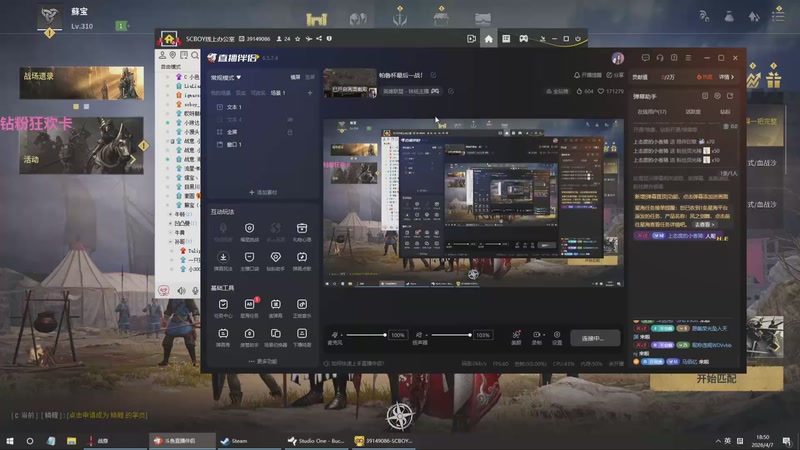Select 竖屏 portrait tab
Viewport: 800px width, 450px height.
coord(310,77)
